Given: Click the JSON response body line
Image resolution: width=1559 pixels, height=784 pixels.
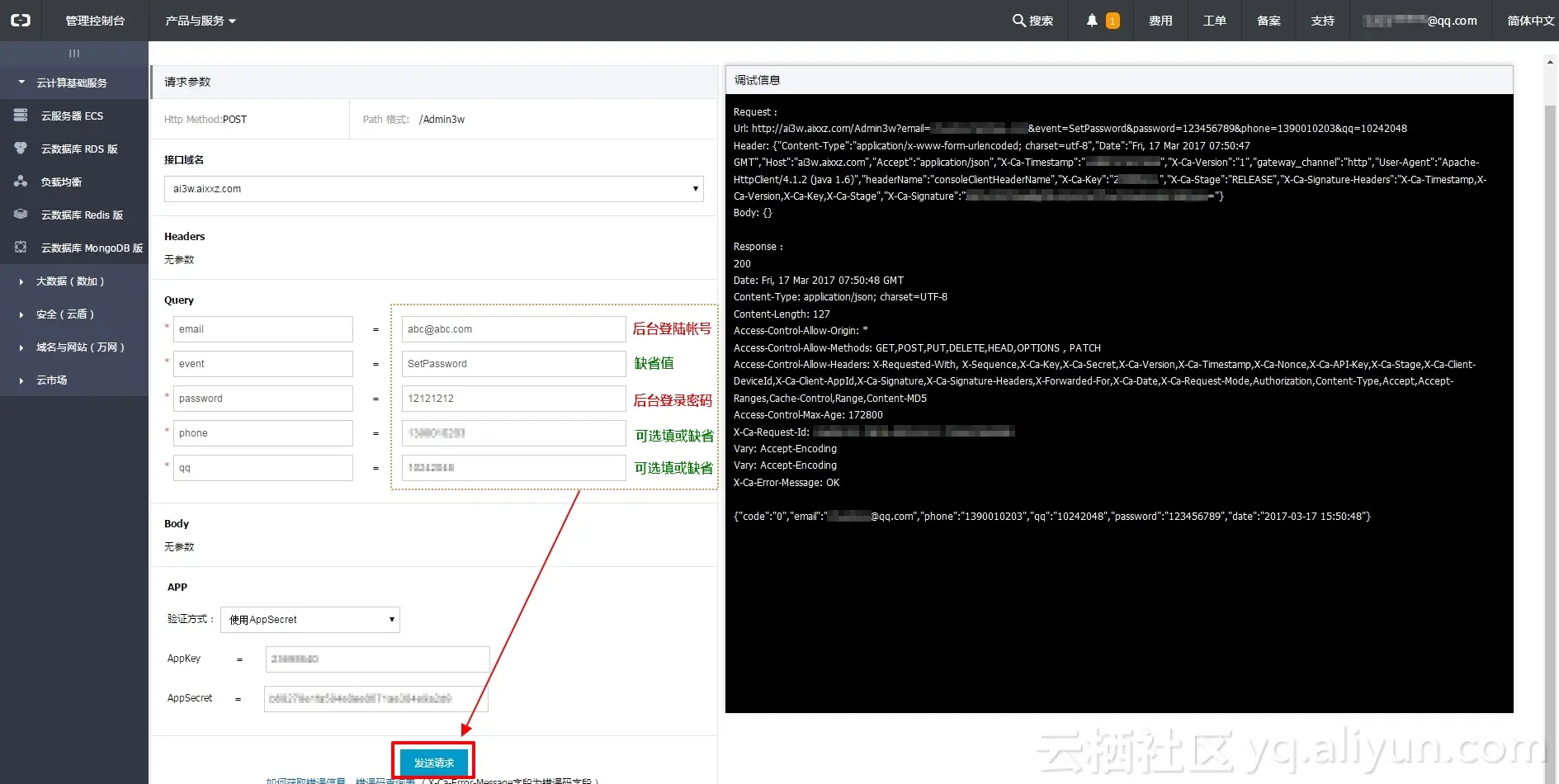Looking at the screenshot, I should pos(1052,517).
